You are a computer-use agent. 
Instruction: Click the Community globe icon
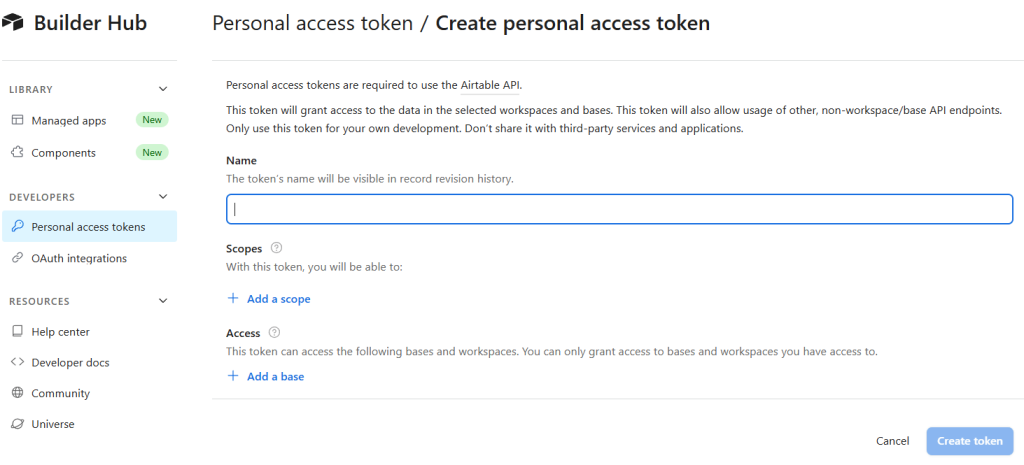tap(18, 393)
